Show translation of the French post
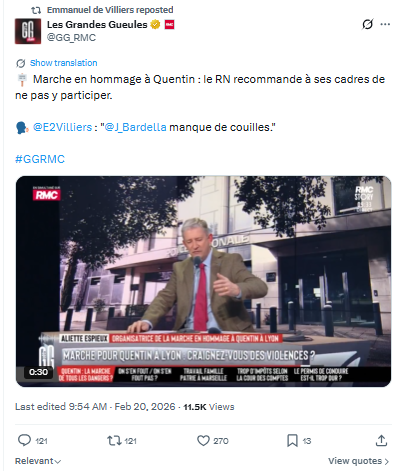This screenshot has height=471, width=401. pos(64,63)
